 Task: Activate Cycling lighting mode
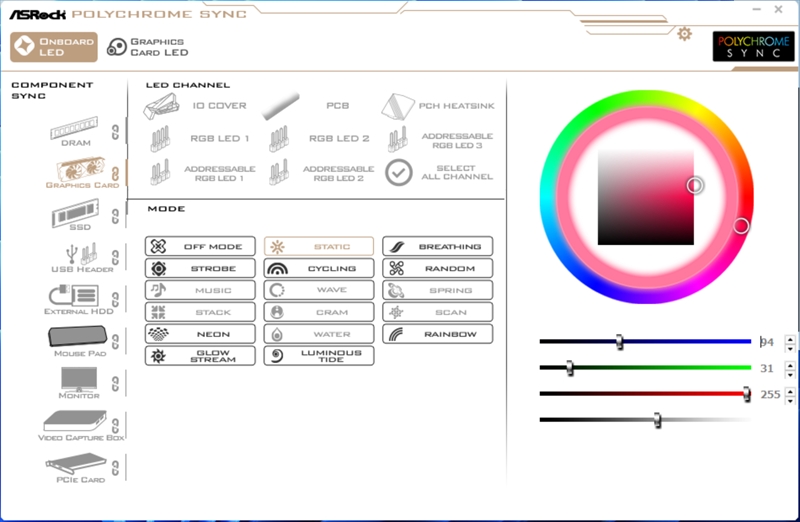click(319, 268)
